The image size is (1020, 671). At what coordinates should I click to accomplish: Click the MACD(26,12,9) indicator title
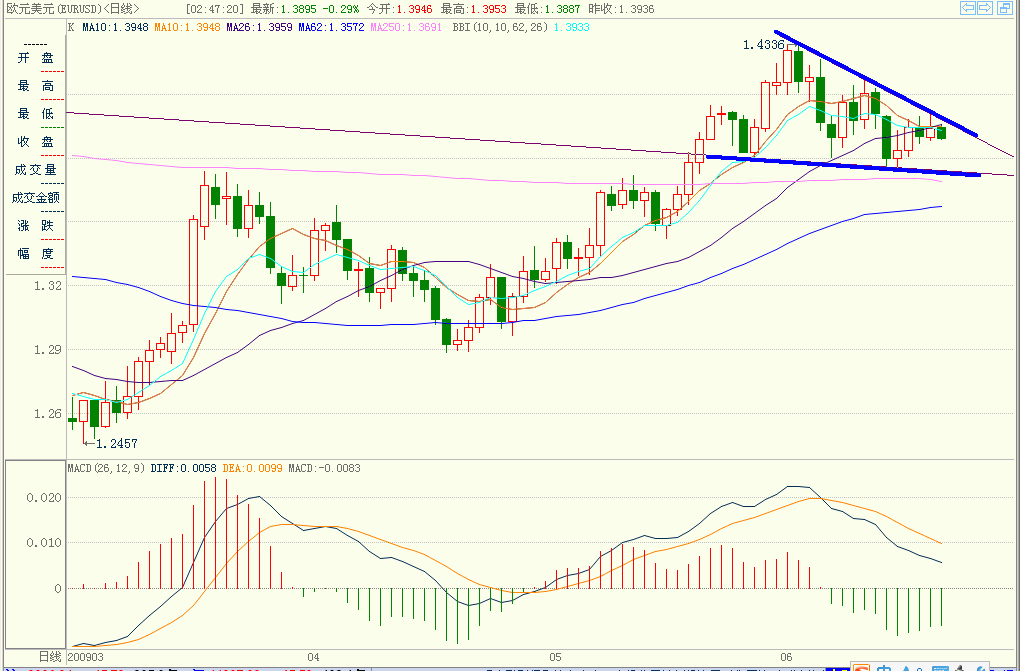point(107,468)
